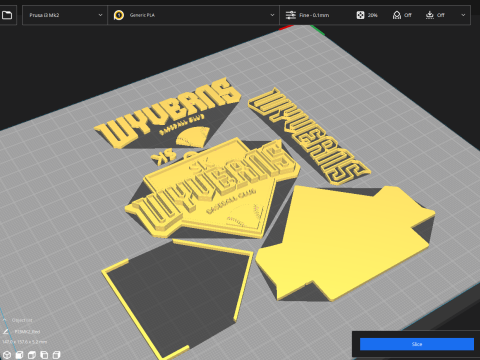Click the build plate adhesion Off icon
480x360 pixels.
430,15
